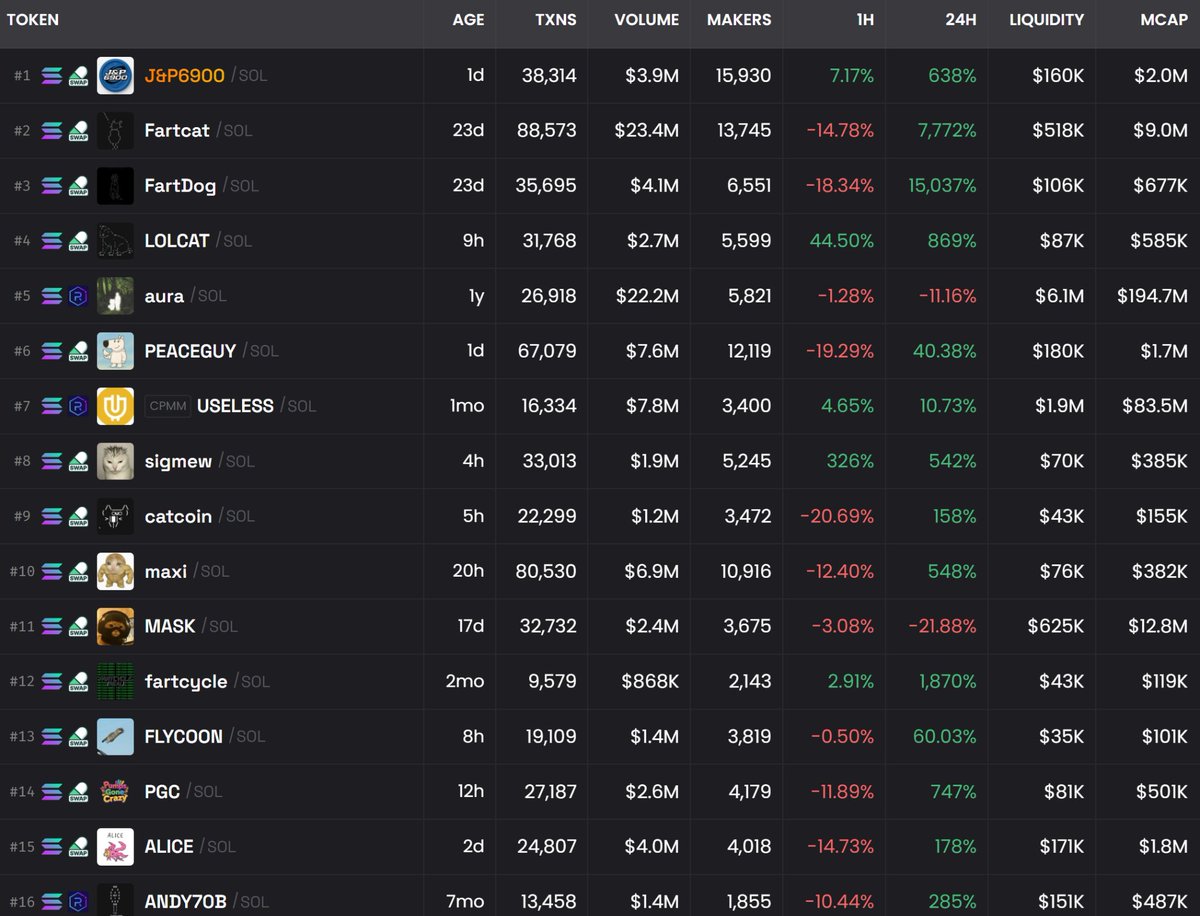Sort by the 24H column header
The height and width of the screenshot is (916, 1200).
click(960, 20)
